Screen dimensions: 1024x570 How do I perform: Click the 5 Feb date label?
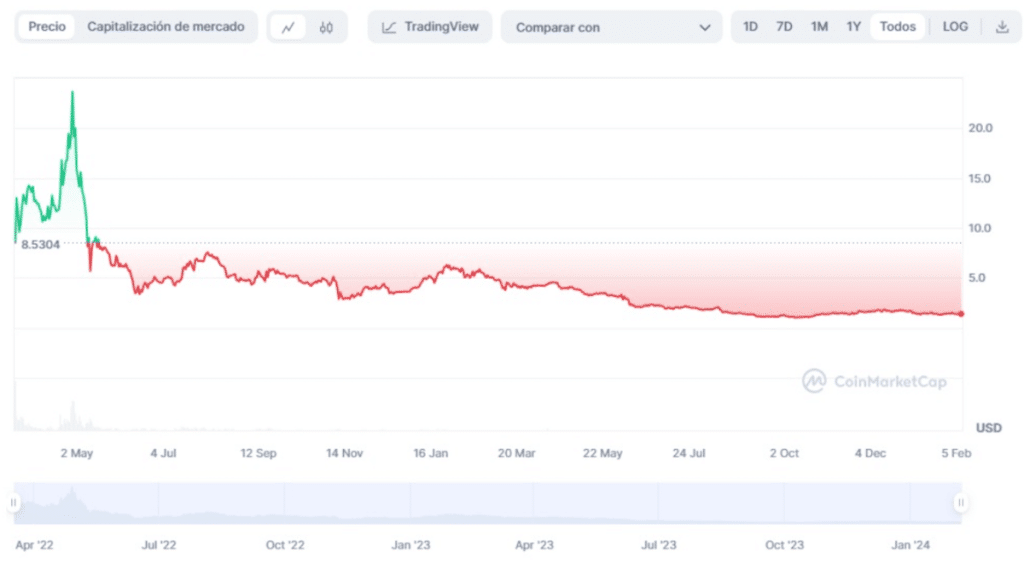point(956,453)
